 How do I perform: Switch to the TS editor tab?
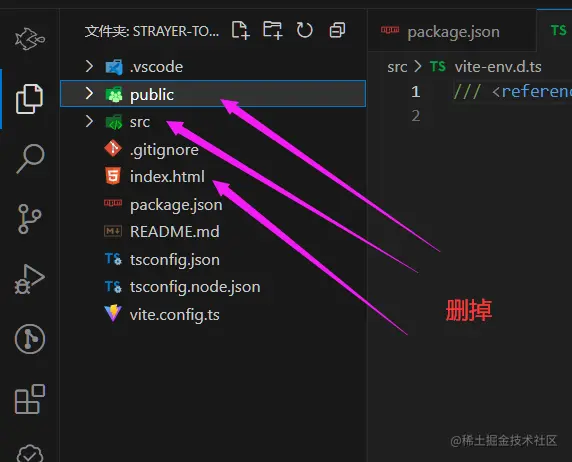[x=555, y=31]
